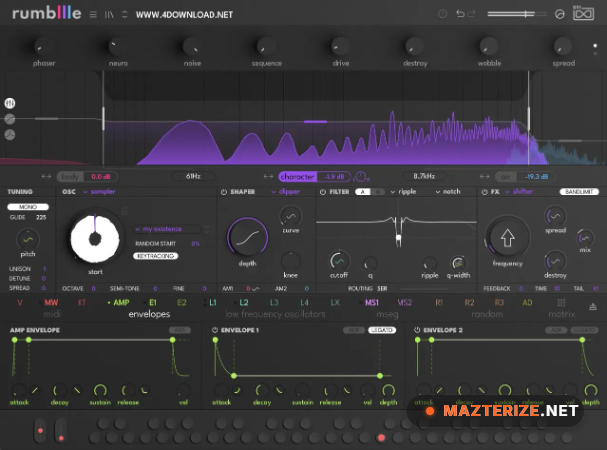The width and height of the screenshot is (607, 450).
Task: Select the AD tab
Action: [527, 302]
